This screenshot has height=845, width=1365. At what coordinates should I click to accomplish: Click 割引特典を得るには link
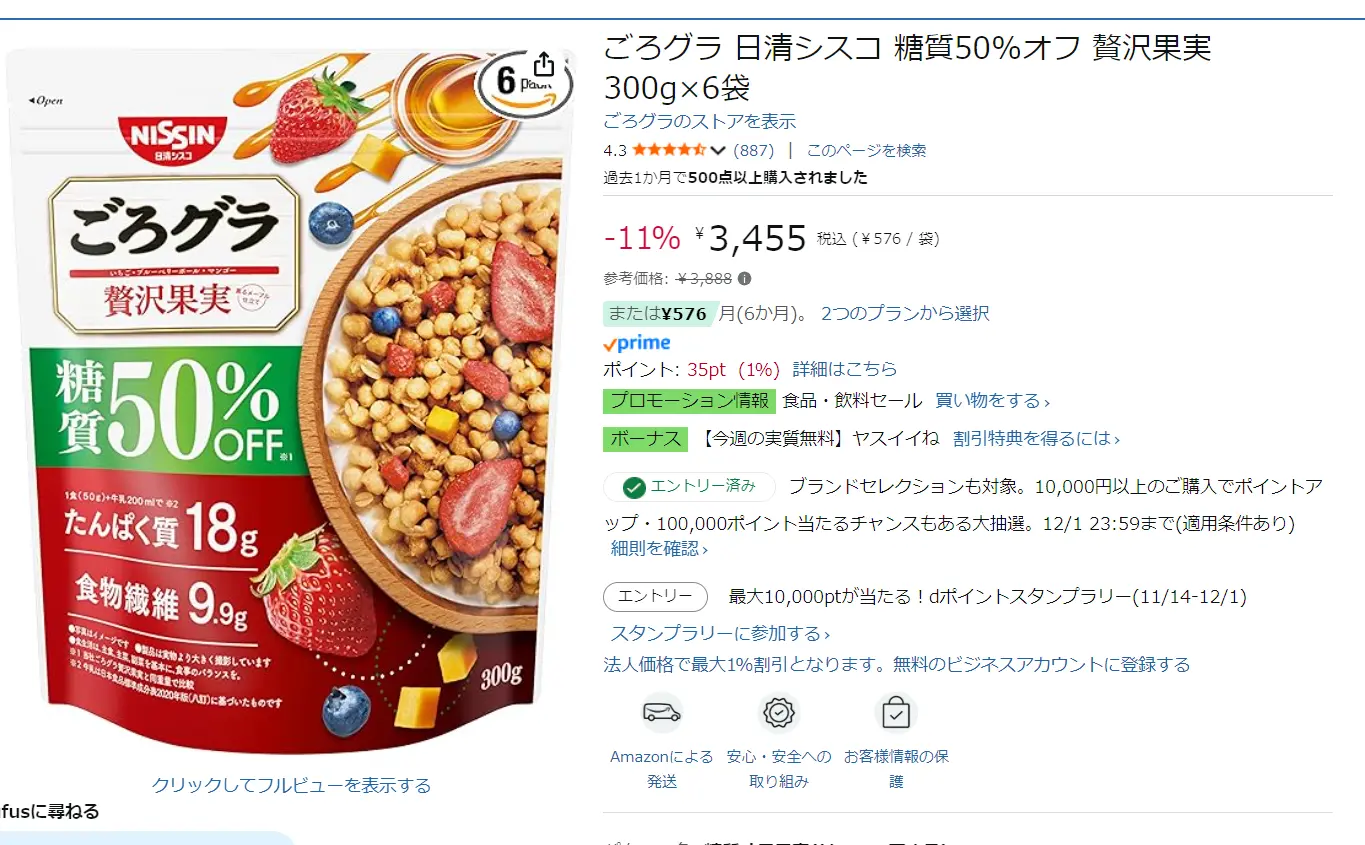1036,439
